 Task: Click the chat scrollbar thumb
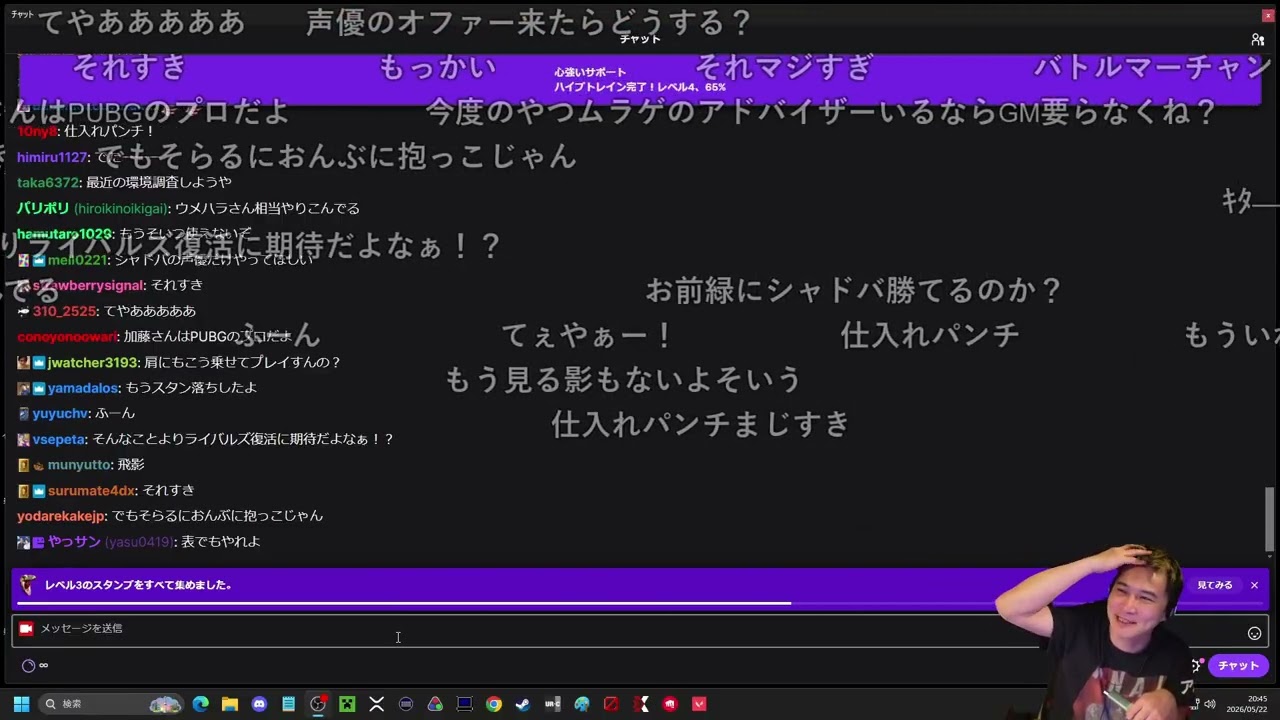(x=1270, y=518)
